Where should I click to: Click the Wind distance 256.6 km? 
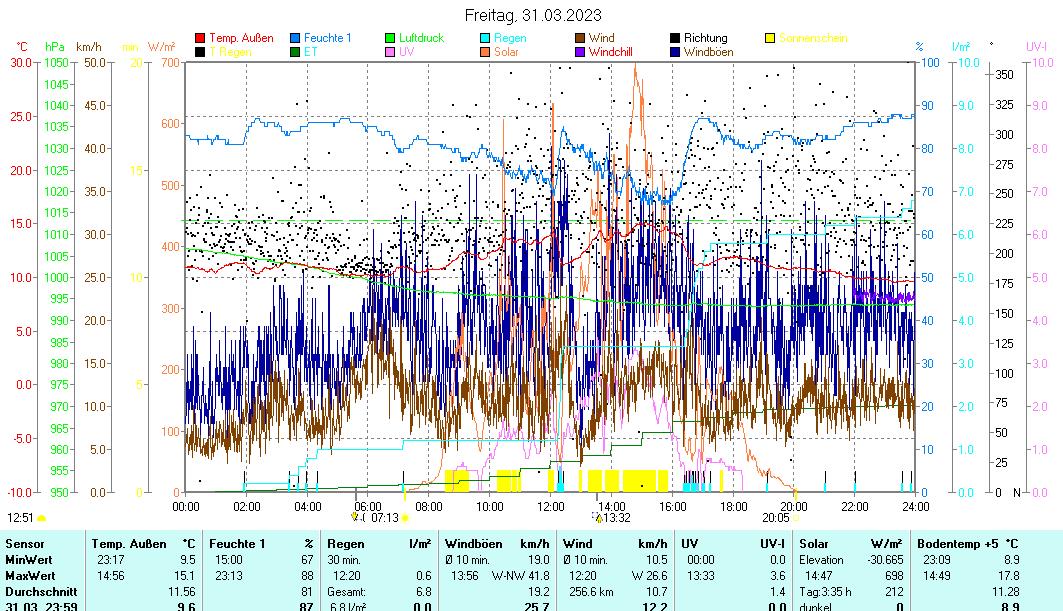point(591,592)
